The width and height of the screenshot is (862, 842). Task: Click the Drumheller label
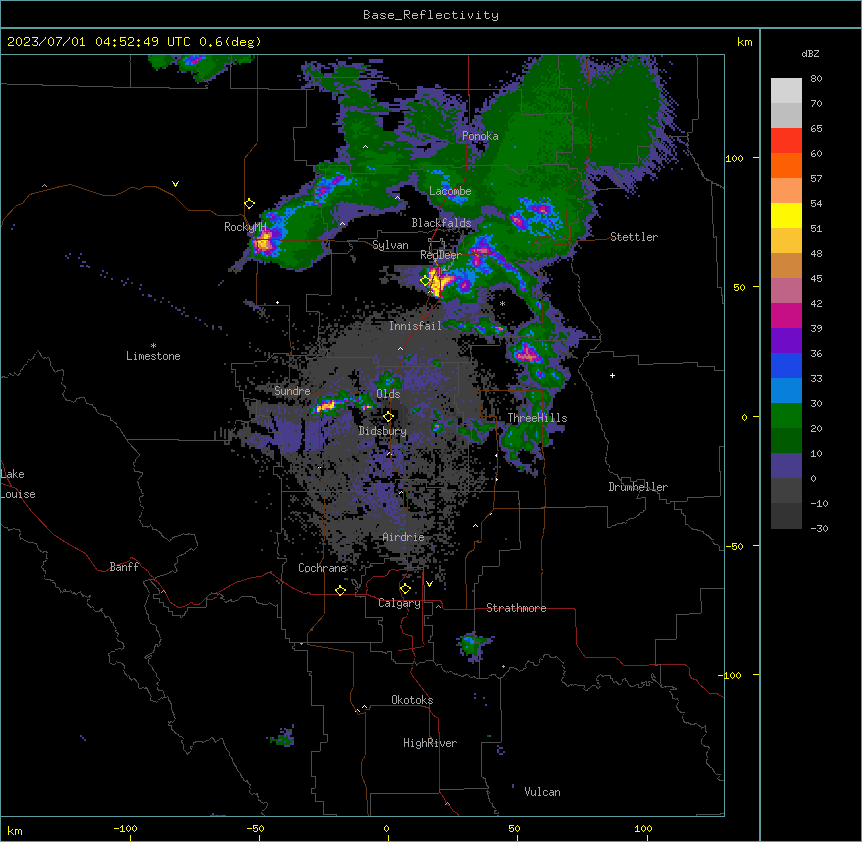pyautogui.click(x=638, y=487)
